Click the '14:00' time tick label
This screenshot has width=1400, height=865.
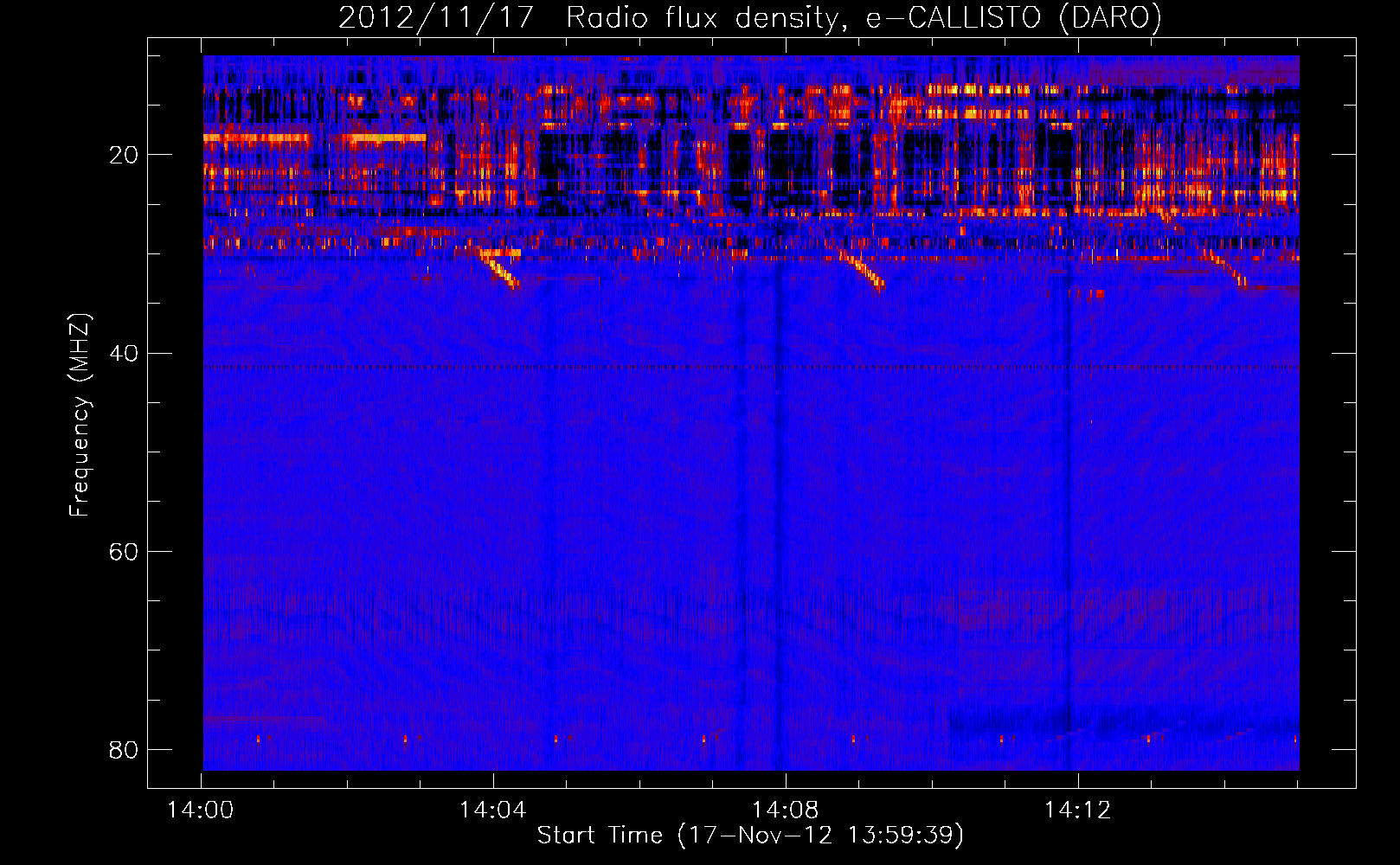point(201,811)
